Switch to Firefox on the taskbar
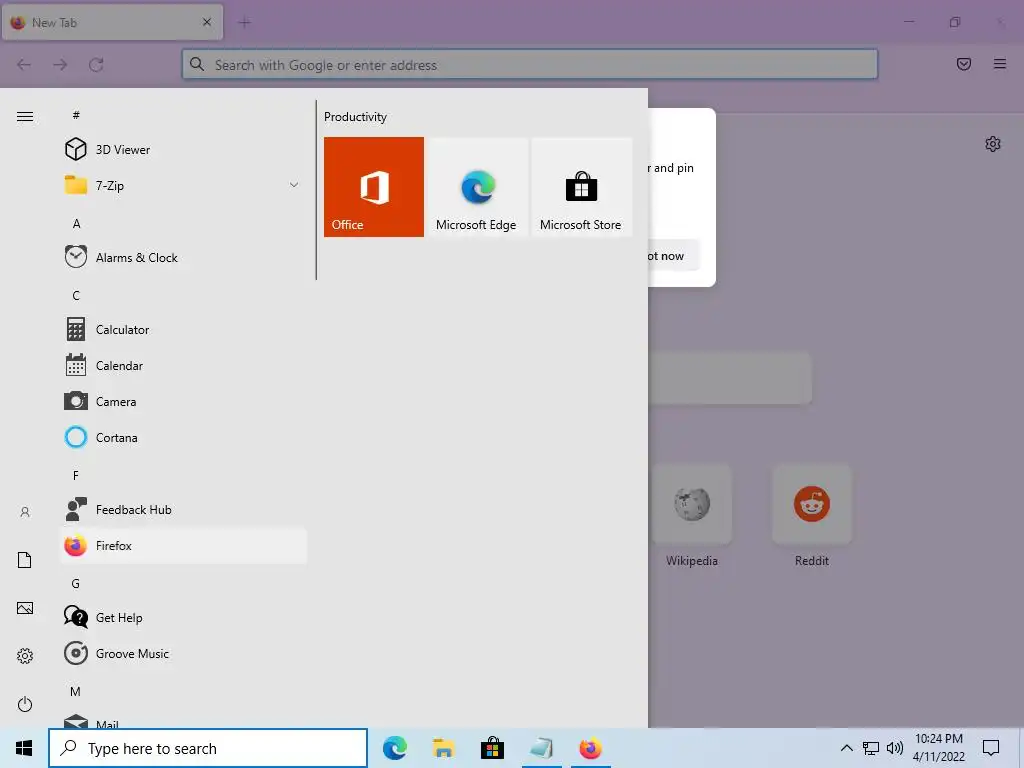The width and height of the screenshot is (1024, 768). tap(590, 748)
